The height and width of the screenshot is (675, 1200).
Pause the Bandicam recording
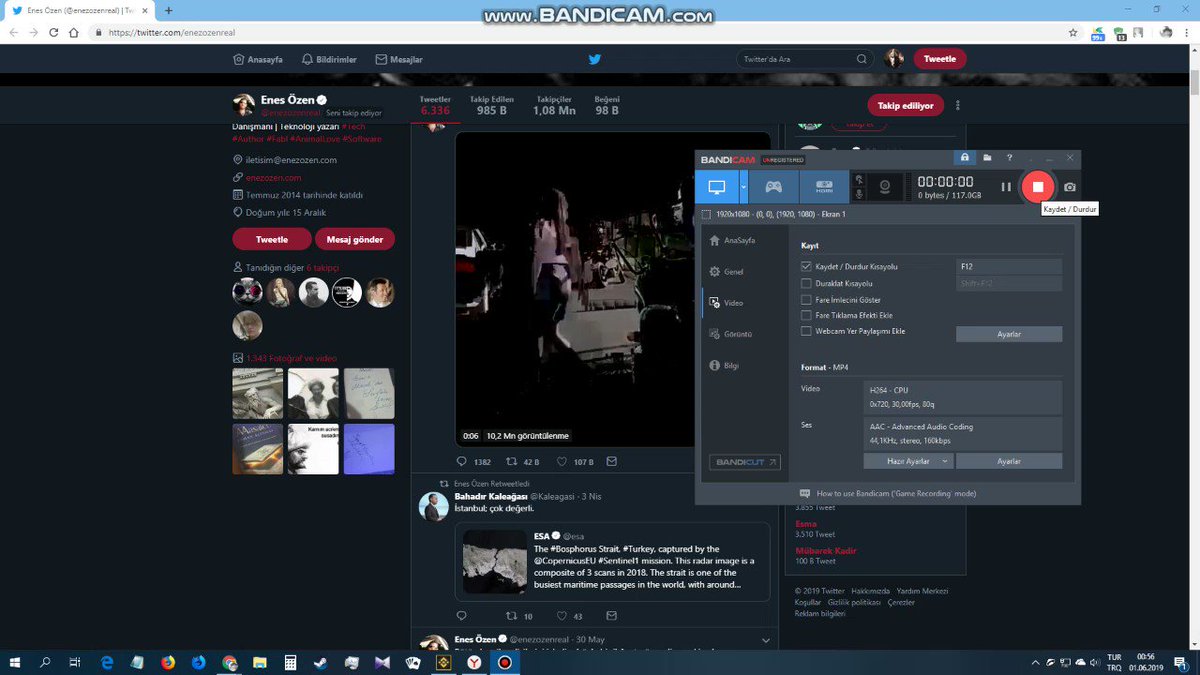point(1006,187)
